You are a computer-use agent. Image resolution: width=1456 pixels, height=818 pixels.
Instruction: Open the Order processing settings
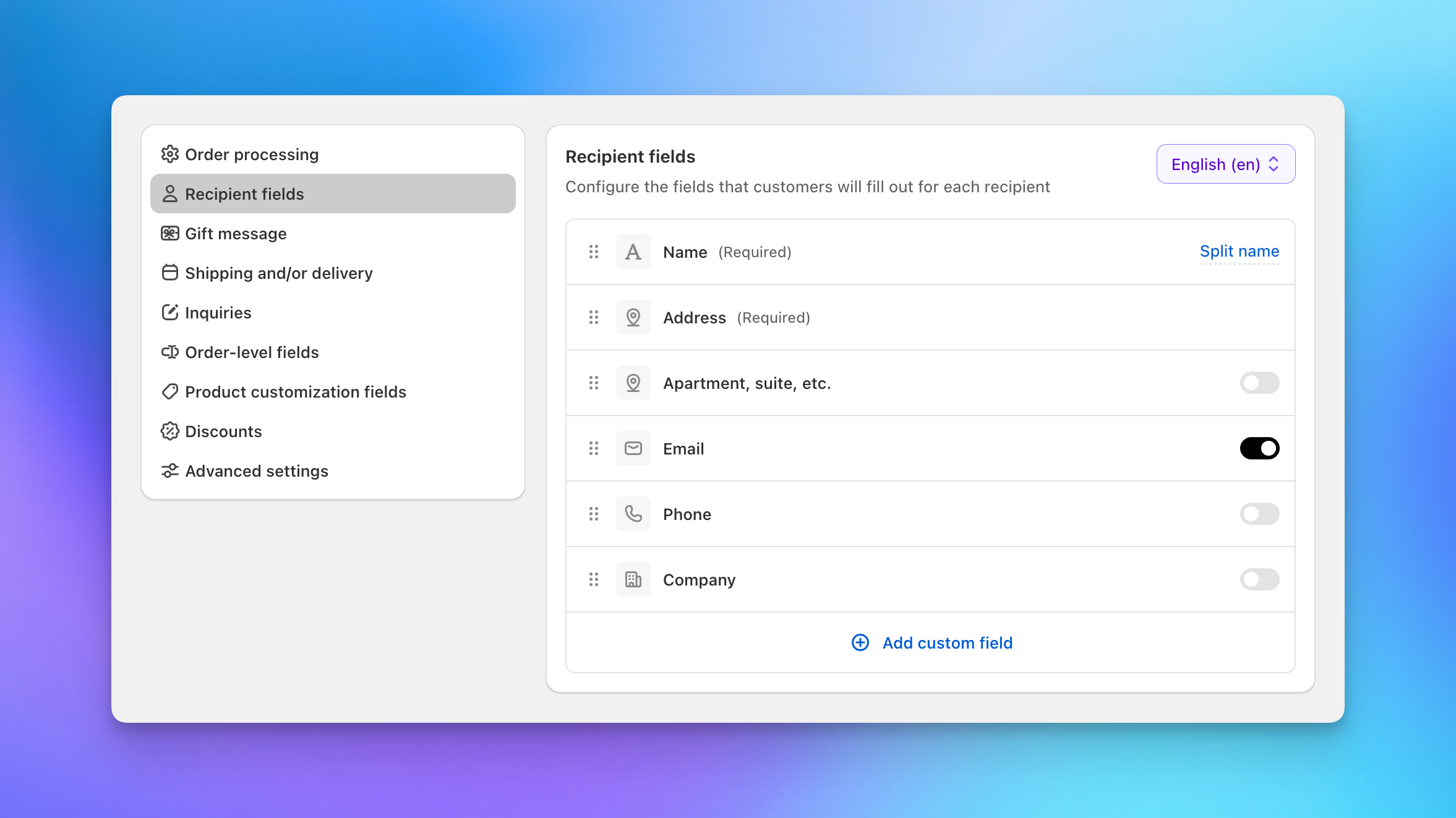[x=333, y=155]
